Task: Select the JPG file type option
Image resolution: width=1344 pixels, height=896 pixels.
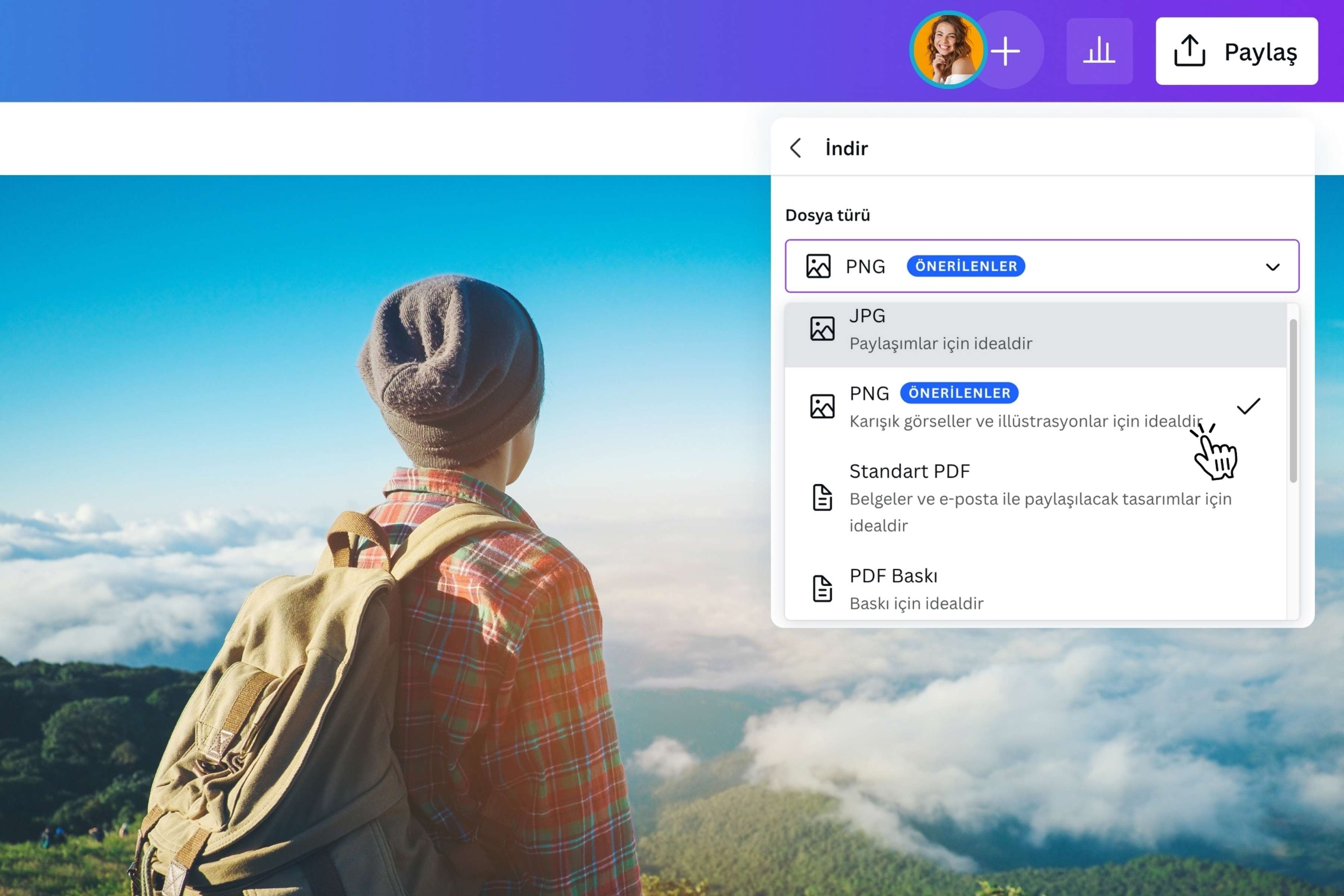Action: (x=1035, y=335)
